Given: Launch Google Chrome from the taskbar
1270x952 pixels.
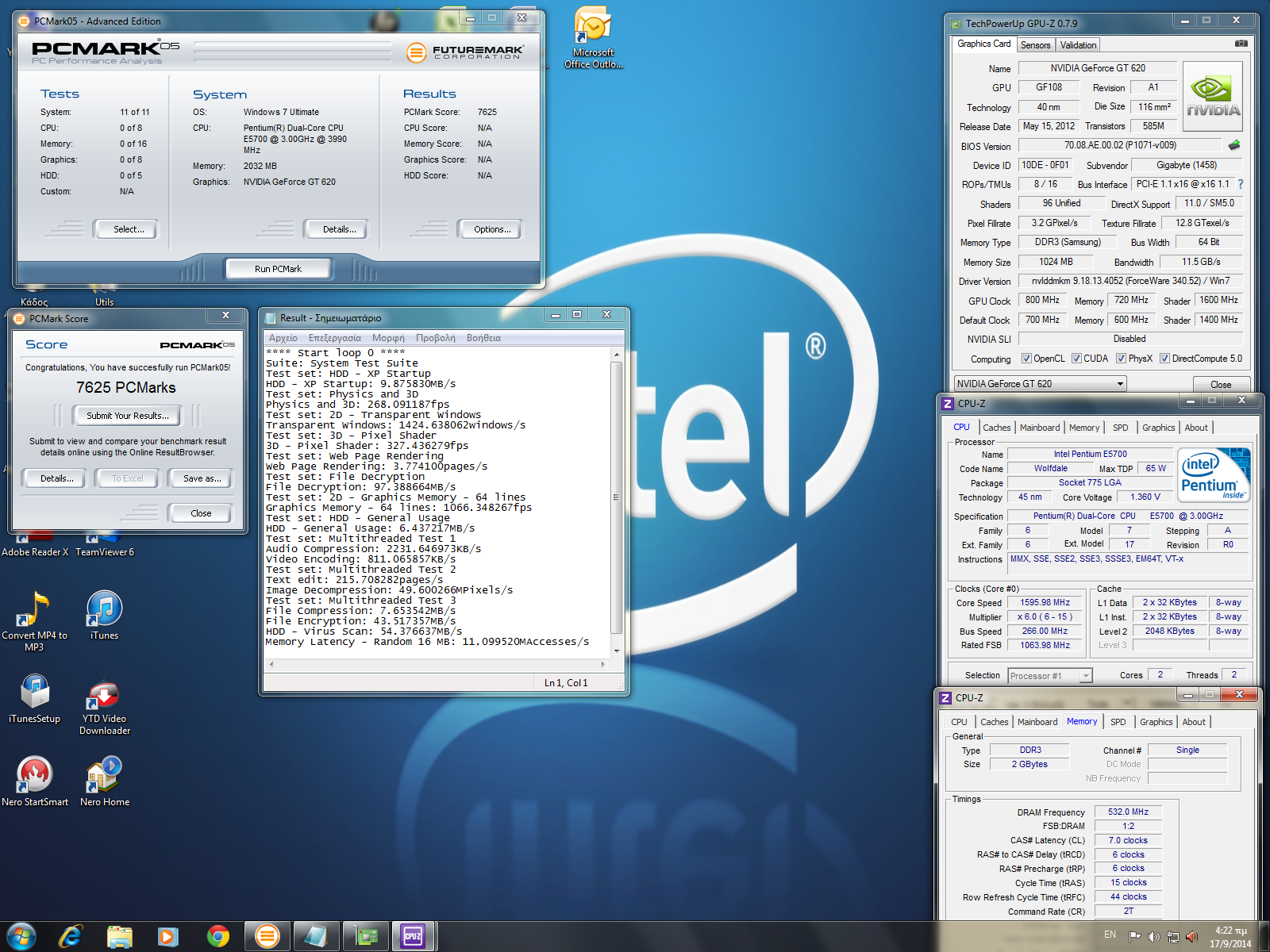Looking at the screenshot, I should (217, 937).
